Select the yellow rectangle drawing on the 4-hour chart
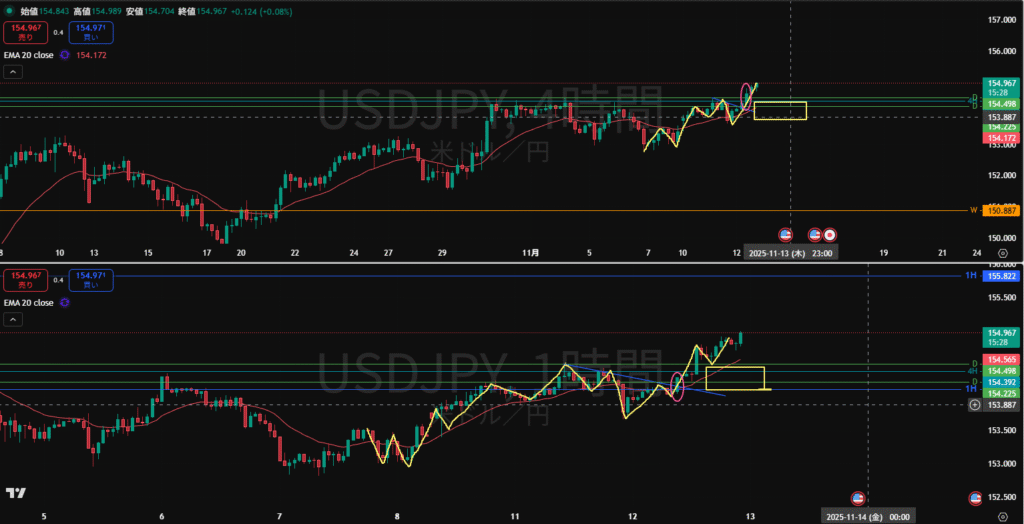This screenshot has width=1024, height=524. coord(780,111)
